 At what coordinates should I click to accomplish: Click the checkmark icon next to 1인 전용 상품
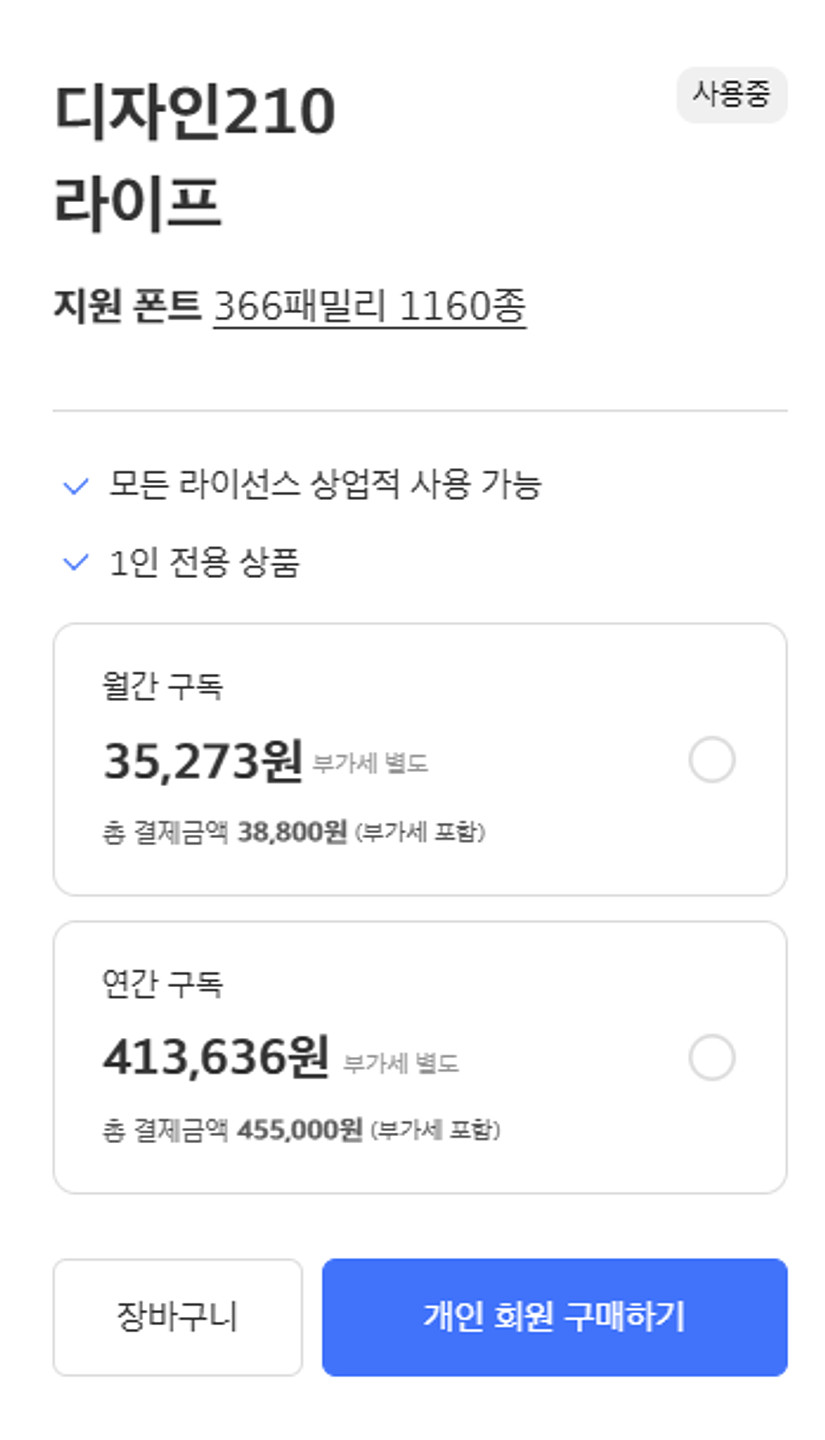[76, 563]
